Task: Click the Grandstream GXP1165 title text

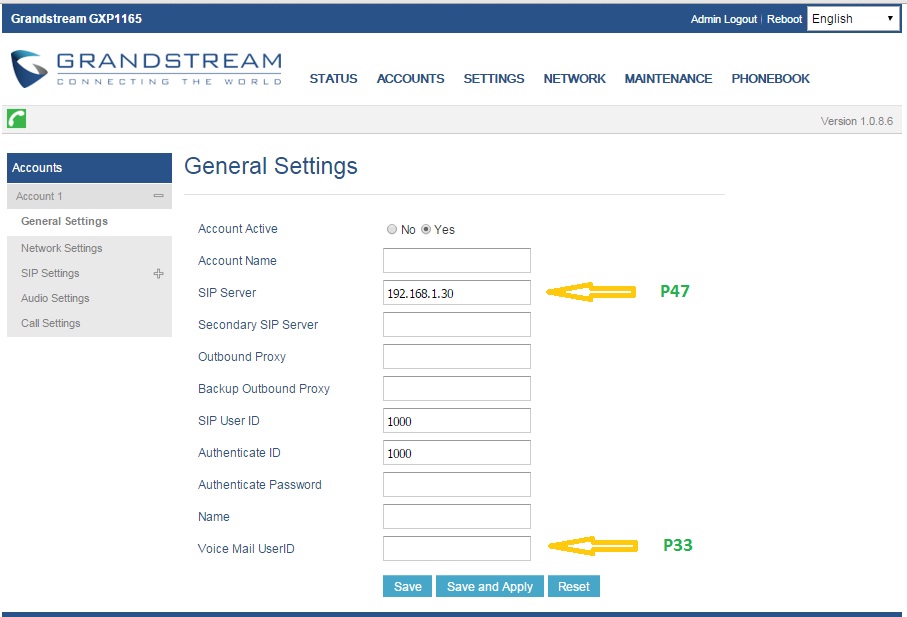Action: [x=76, y=19]
